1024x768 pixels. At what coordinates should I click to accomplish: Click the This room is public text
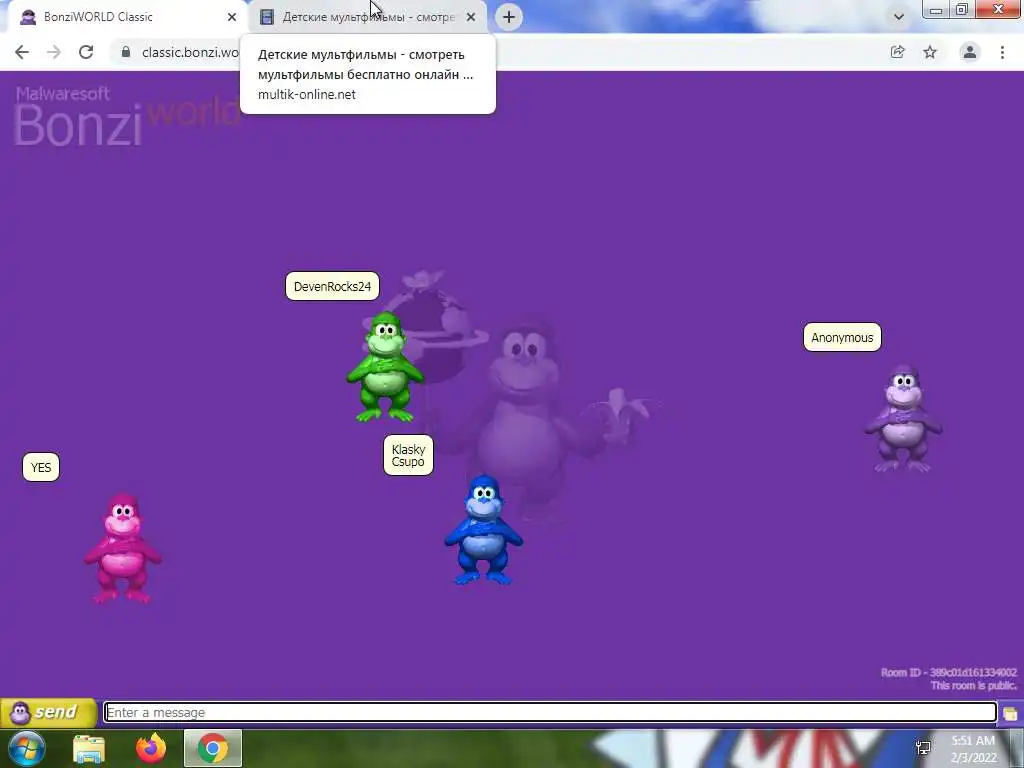click(974, 686)
